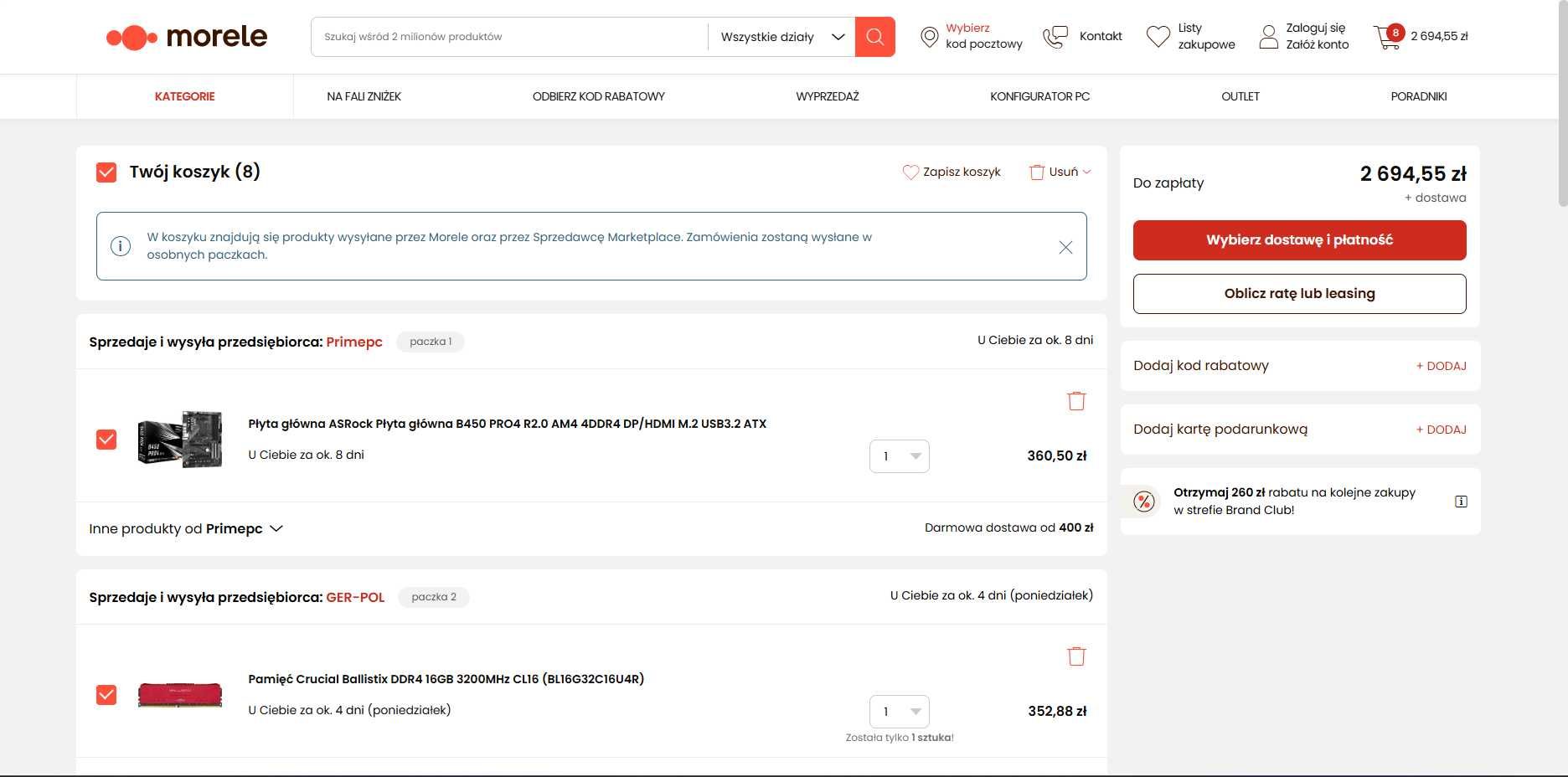
Task: Click Została tylko 1 sztuka notice
Action: tap(900, 738)
